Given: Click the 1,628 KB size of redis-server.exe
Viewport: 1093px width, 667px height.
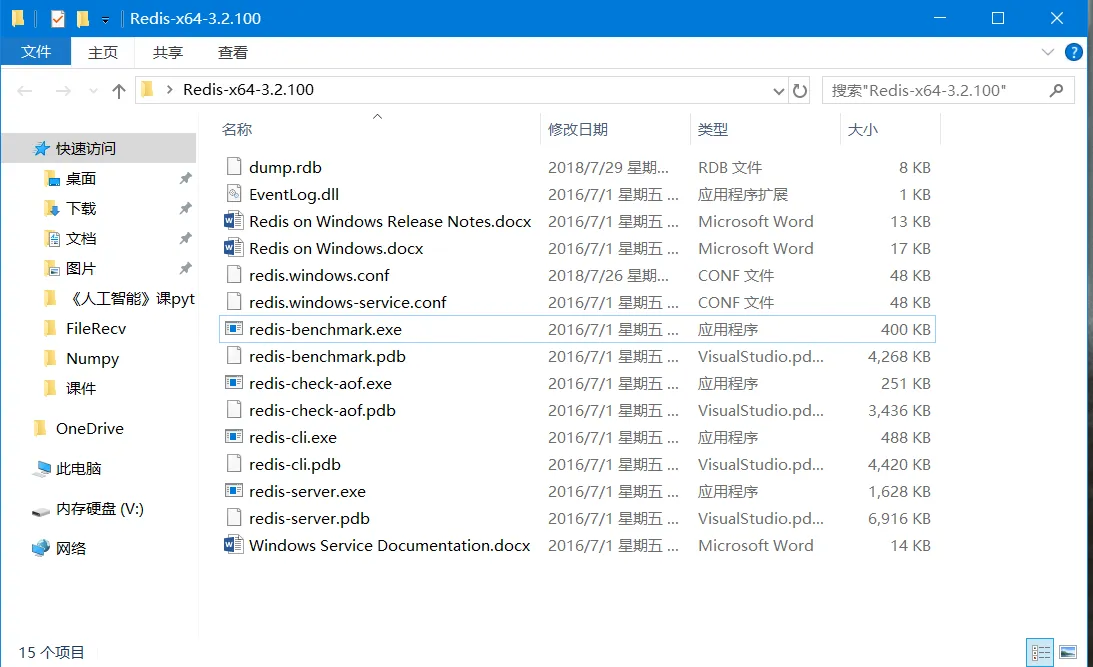Looking at the screenshot, I should (899, 491).
